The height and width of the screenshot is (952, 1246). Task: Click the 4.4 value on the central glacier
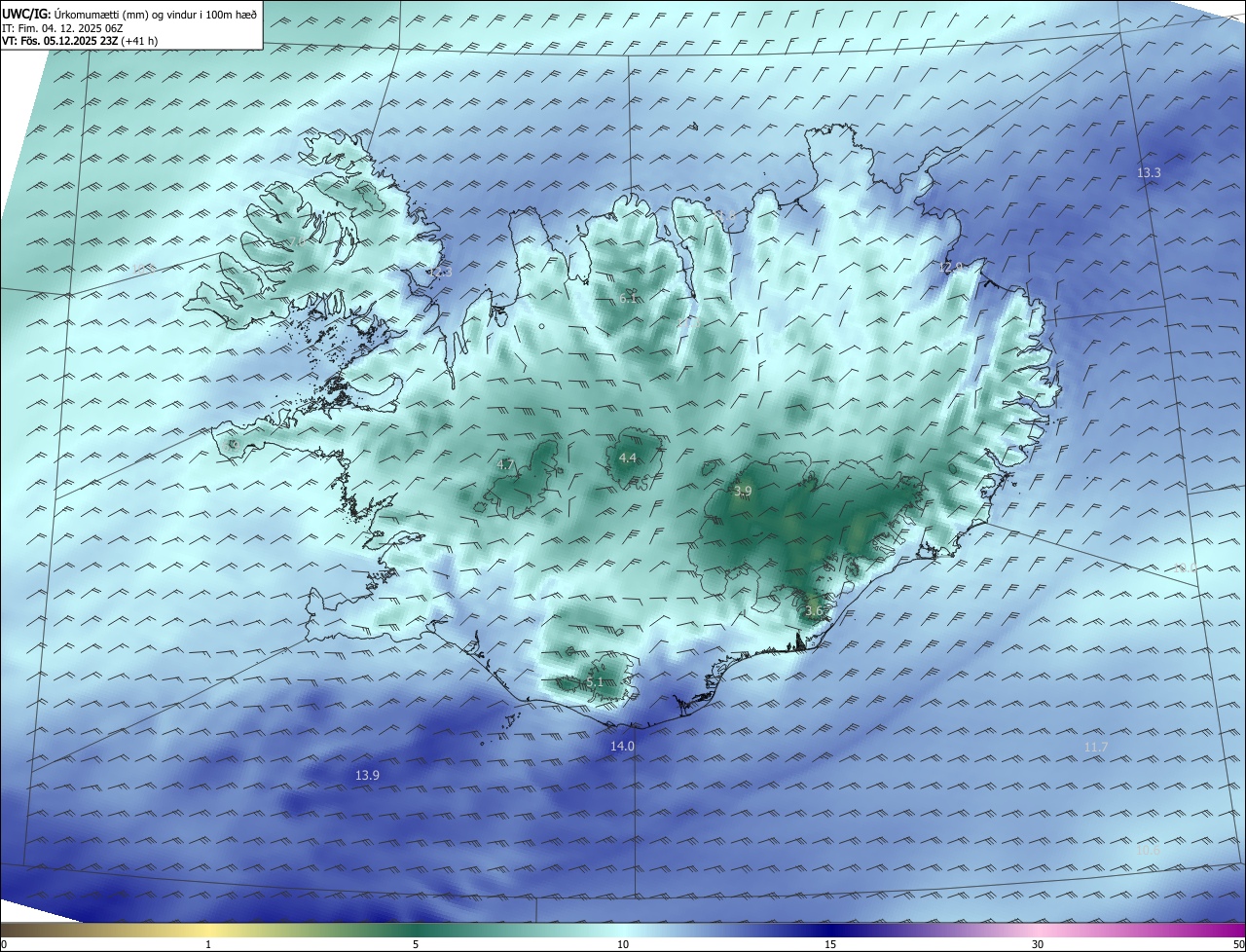pos(628,458)
